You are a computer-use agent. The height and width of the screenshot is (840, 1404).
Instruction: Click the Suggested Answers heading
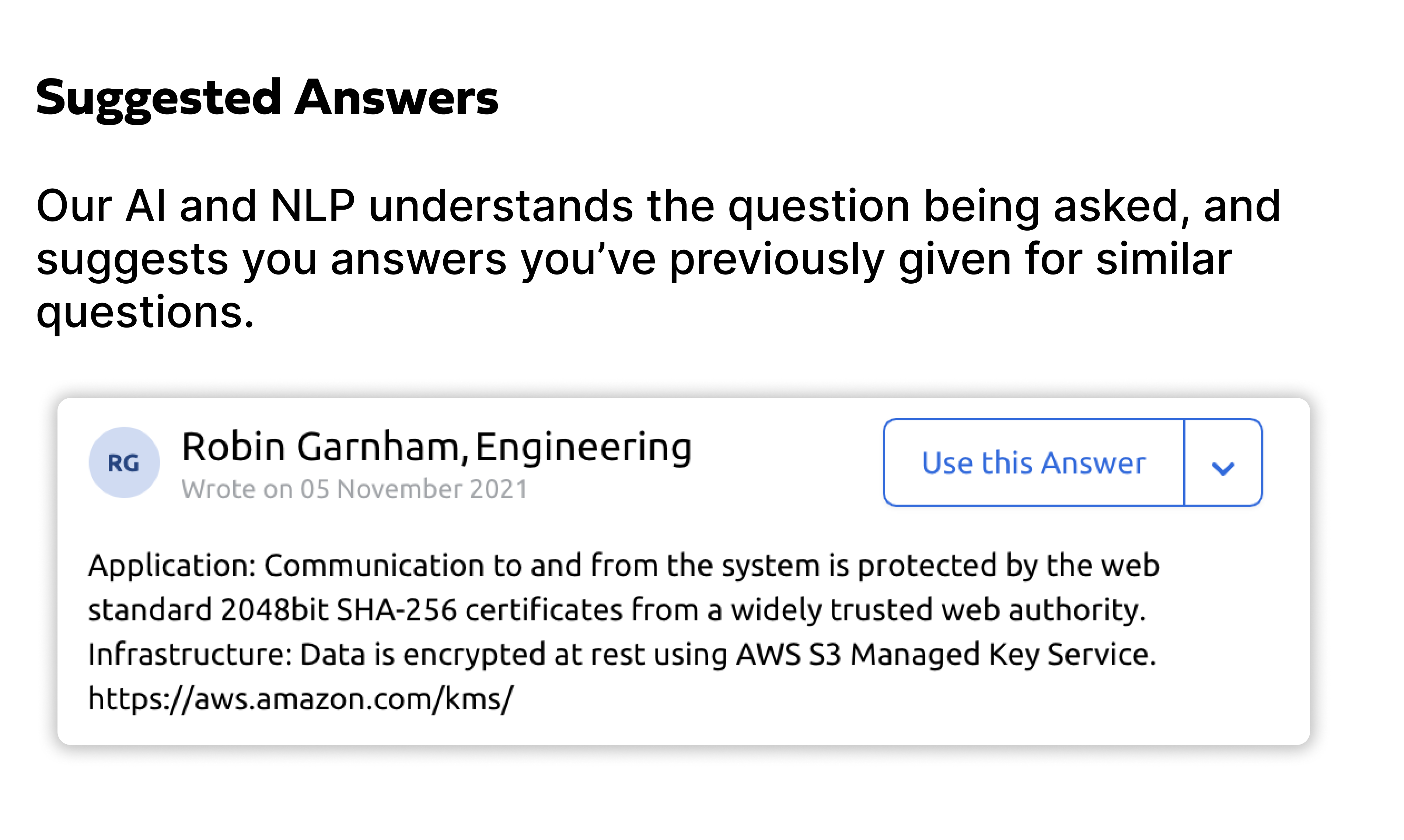coord(267,97)
